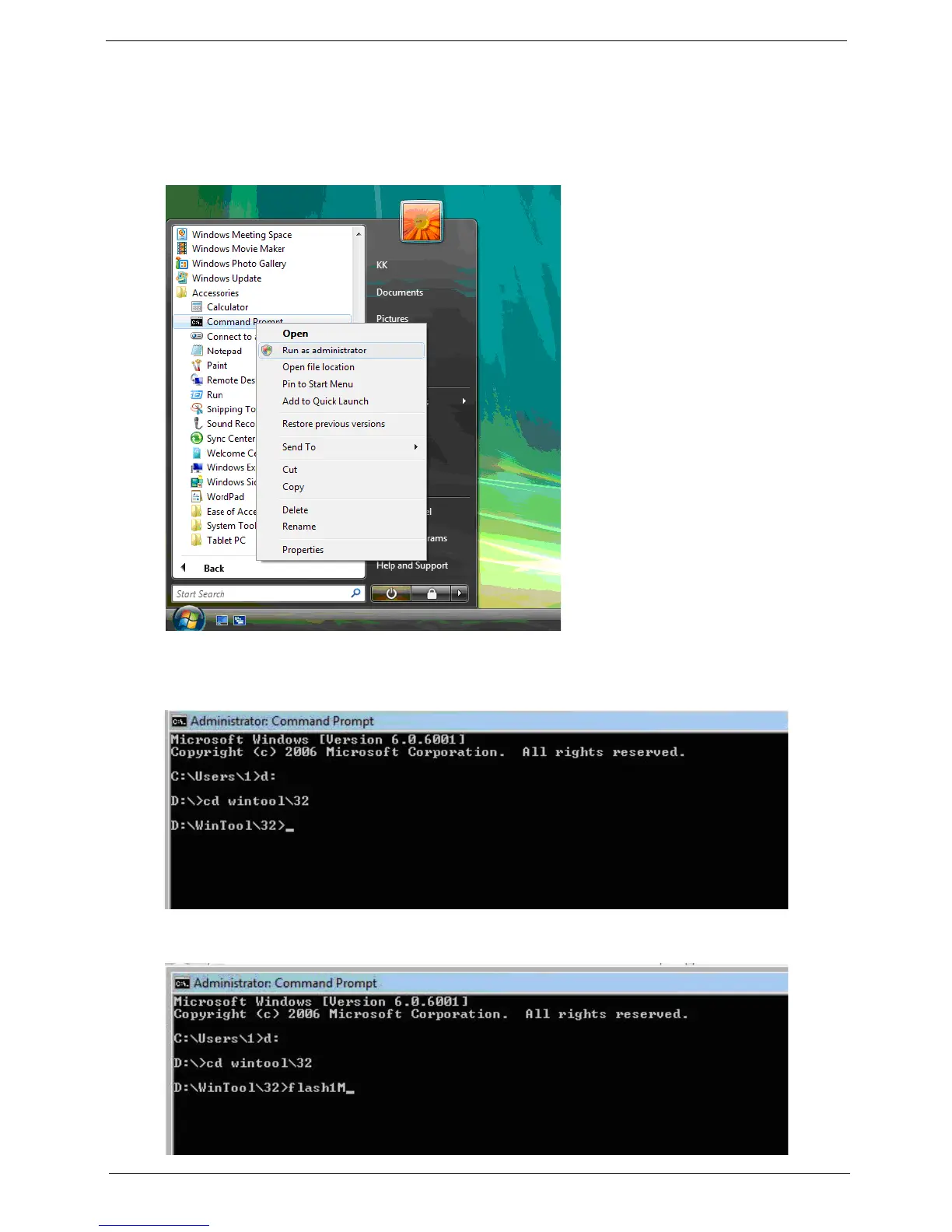This screenshot has height=1232, width=952.
Task: Click the Windows Start orb
Action: [x=189, y=619]
